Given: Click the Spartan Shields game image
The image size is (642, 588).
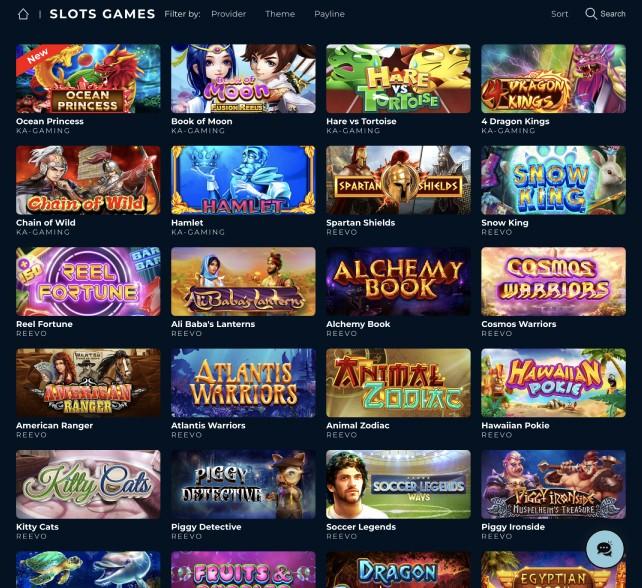Looking at the screenshot, I should point(398,180).
